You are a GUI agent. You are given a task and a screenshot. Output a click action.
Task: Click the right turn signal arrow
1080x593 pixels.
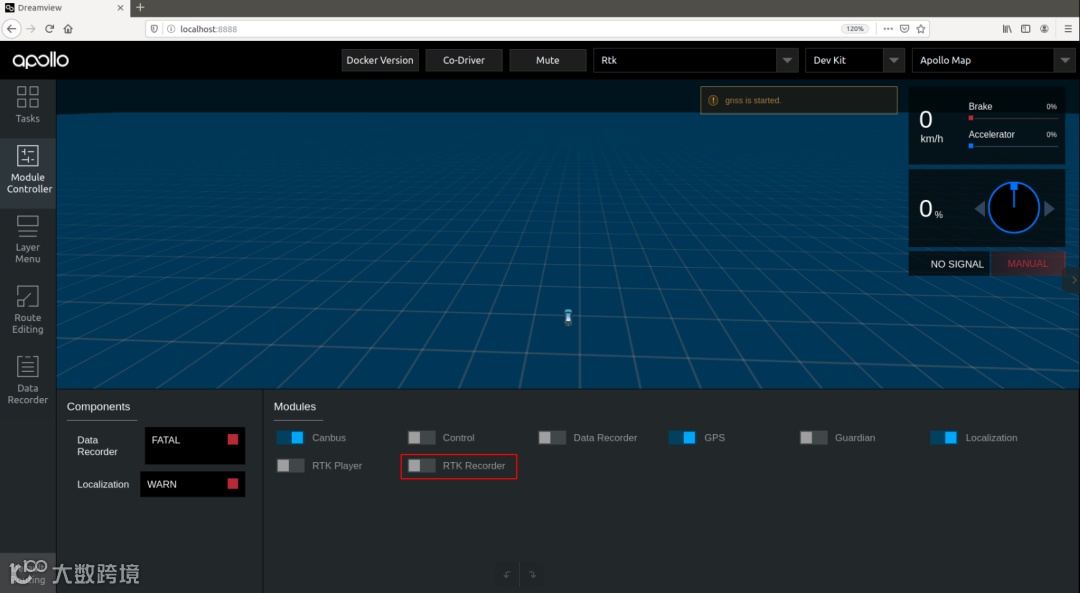(1049, 209)
